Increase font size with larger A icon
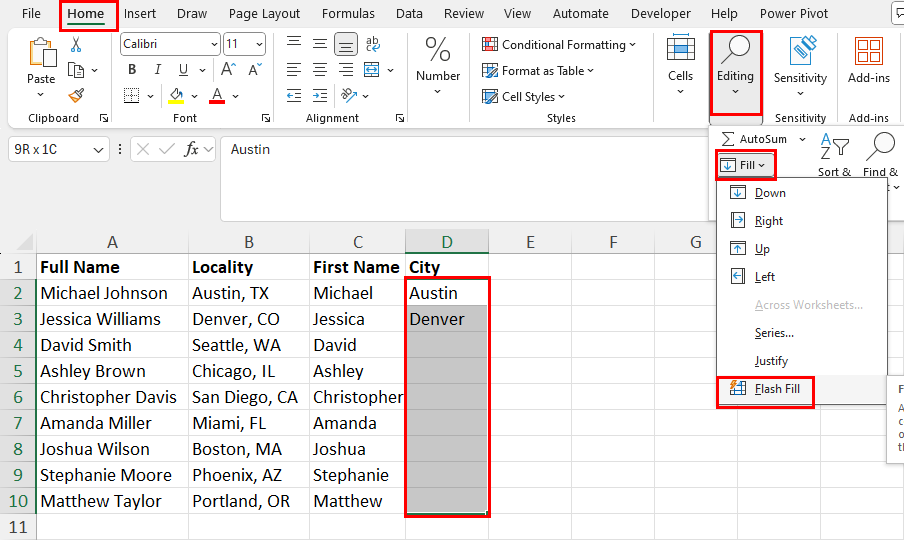904x540 pixels. point(228,70)
